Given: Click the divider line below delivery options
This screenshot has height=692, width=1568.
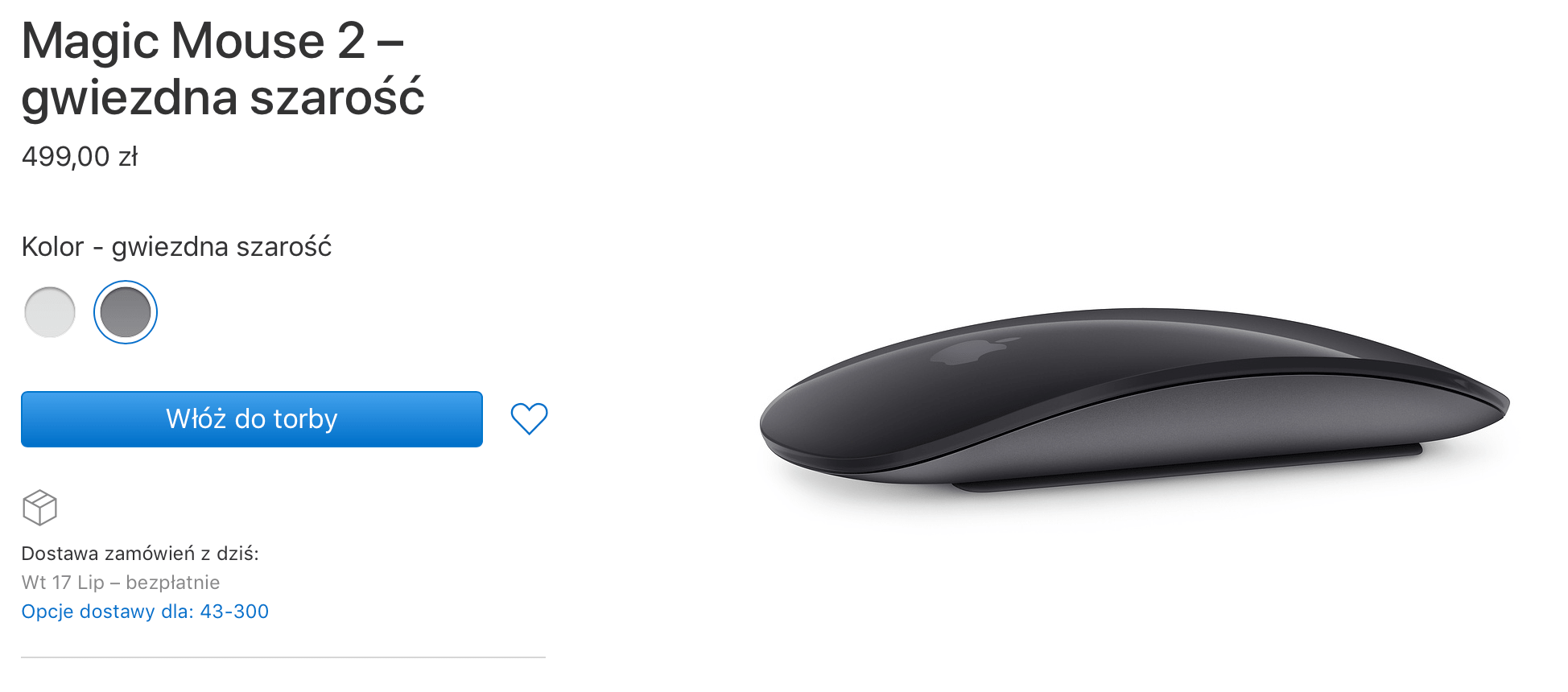Looking at the screenshot, I should click(283, 657).
